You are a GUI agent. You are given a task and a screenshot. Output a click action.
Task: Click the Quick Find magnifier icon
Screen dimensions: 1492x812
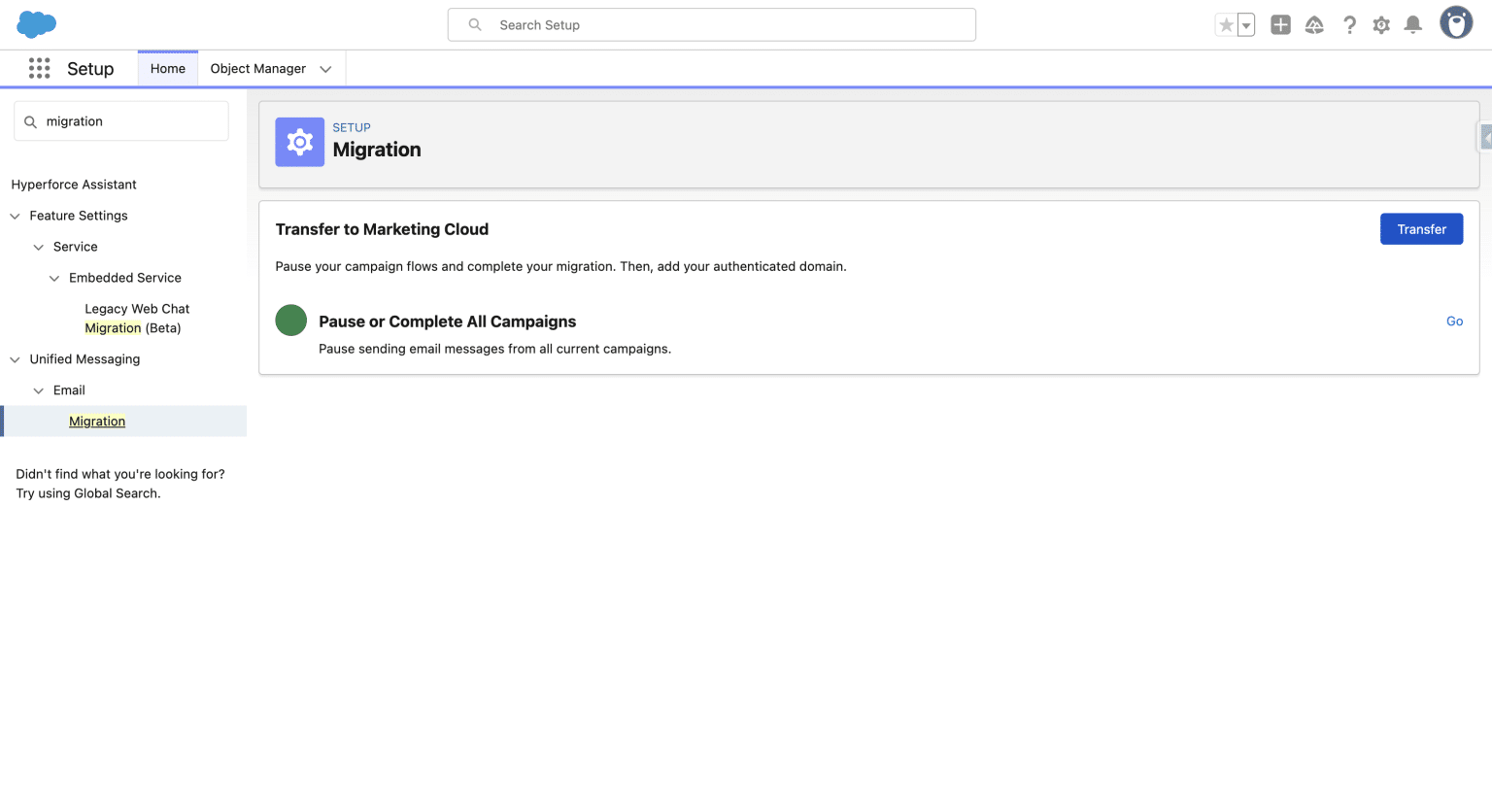(30, 121)
